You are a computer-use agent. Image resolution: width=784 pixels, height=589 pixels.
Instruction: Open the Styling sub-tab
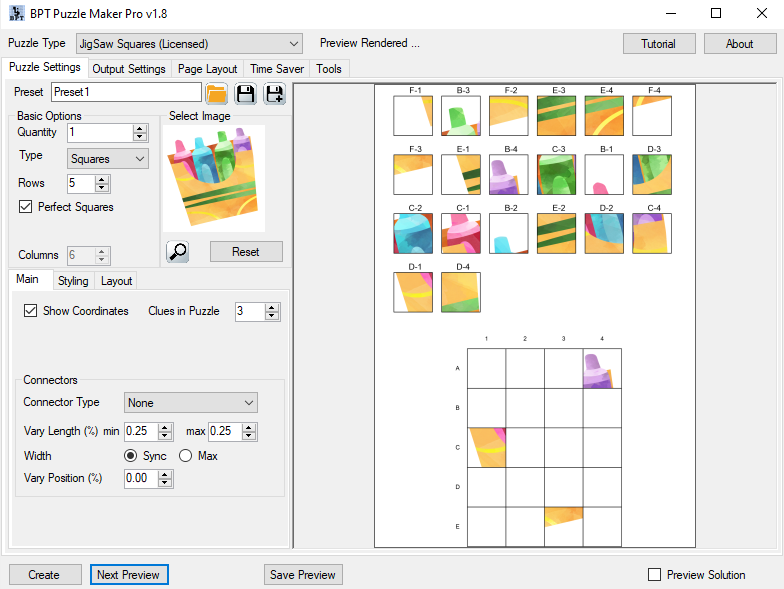(73, 281)
